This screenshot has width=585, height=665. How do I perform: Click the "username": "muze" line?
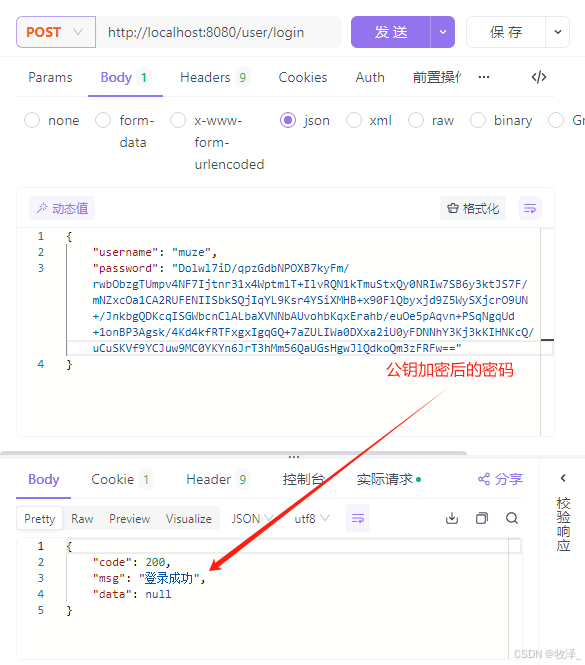point(154,252)
